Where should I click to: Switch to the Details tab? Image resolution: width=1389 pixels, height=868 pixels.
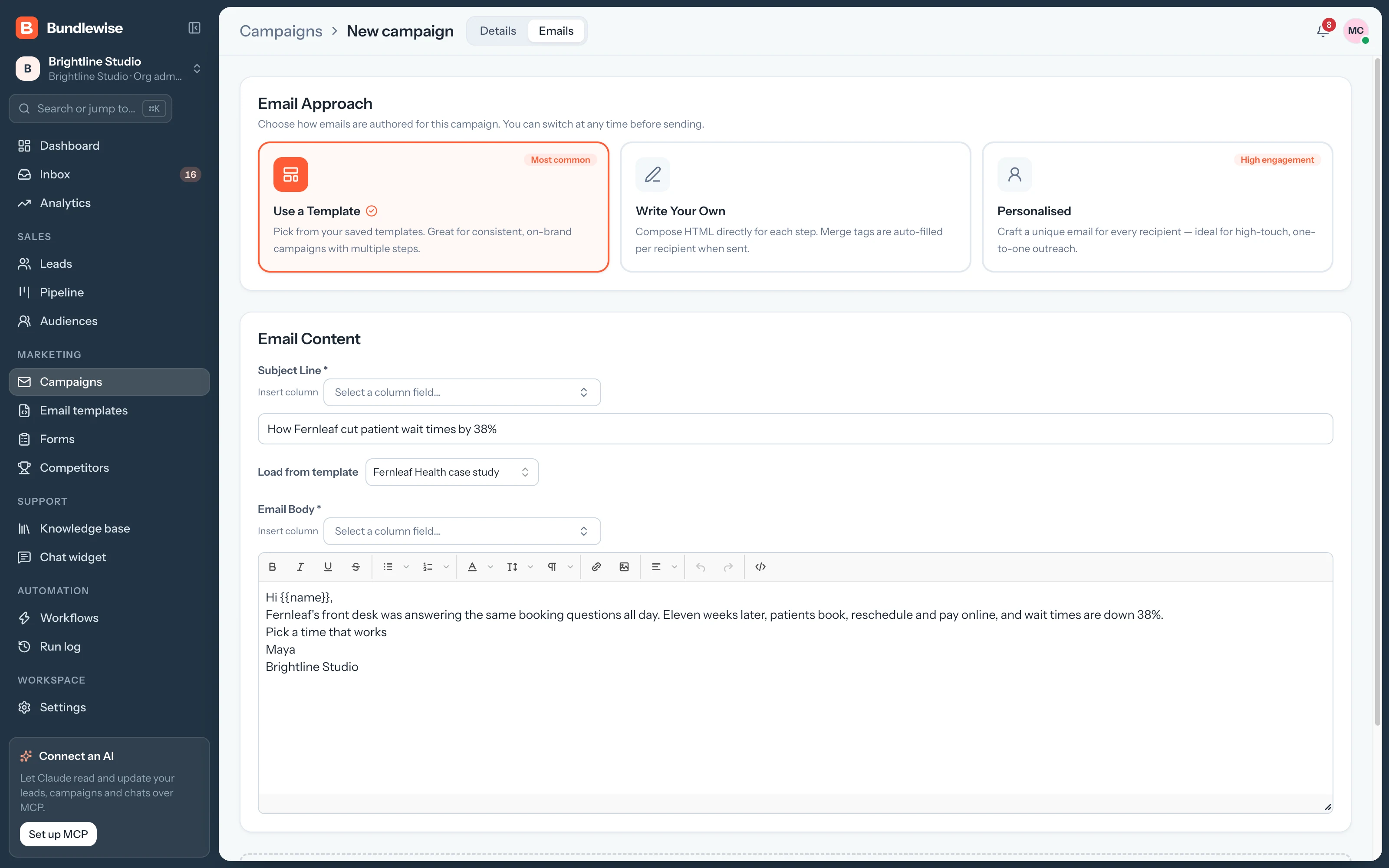[497, 31]
